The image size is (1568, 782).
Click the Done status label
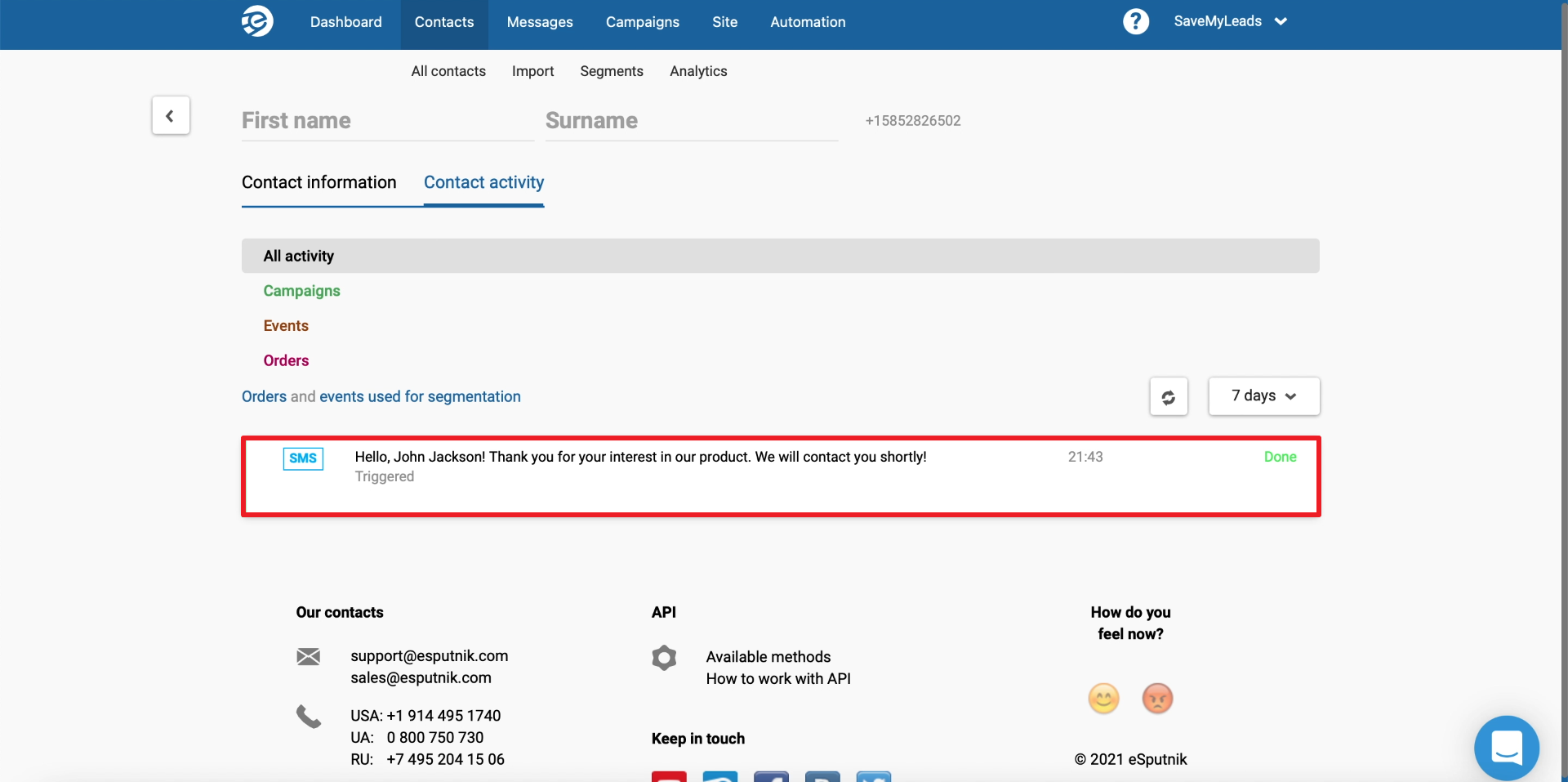point(1281,457)
